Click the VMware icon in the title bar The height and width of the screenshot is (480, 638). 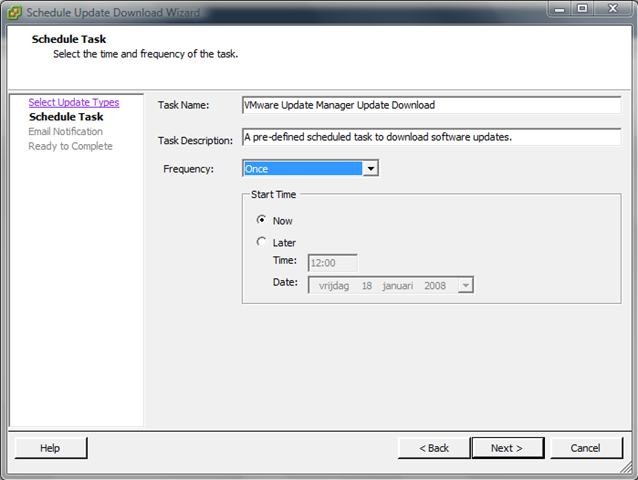[x=13, y=13]
